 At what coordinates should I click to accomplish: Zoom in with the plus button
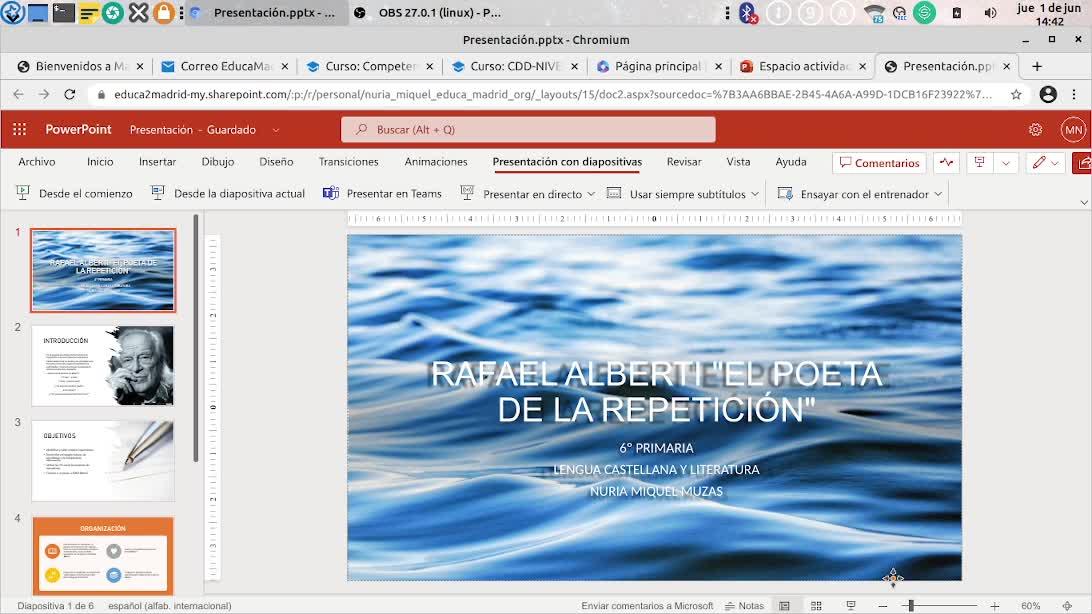coord(994,606)
